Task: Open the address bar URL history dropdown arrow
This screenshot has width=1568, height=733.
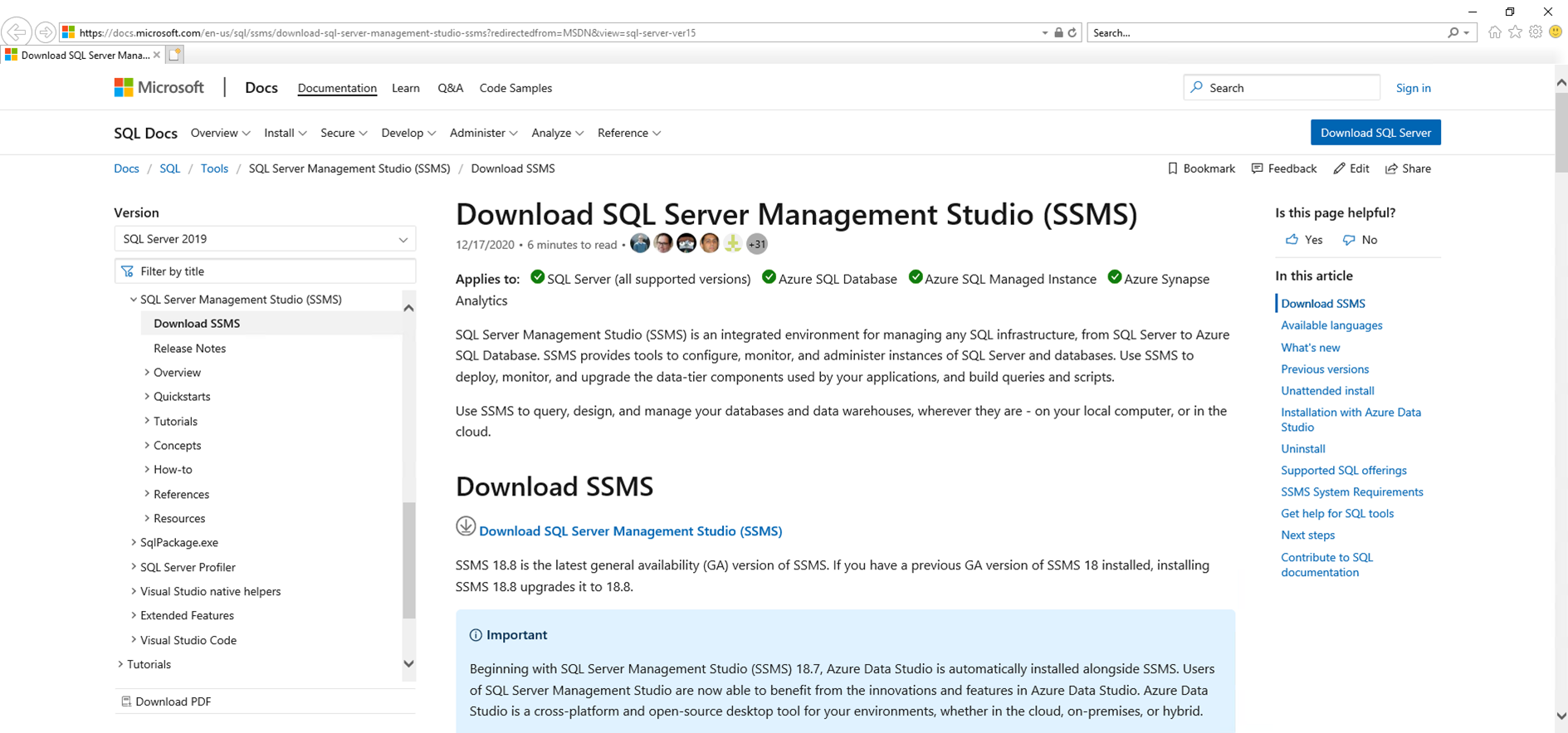Action: [1045, 33]
